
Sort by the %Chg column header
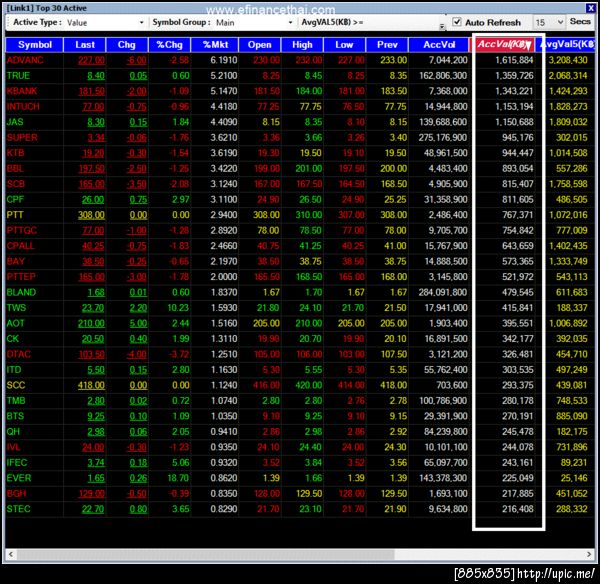tap(169, 45)
